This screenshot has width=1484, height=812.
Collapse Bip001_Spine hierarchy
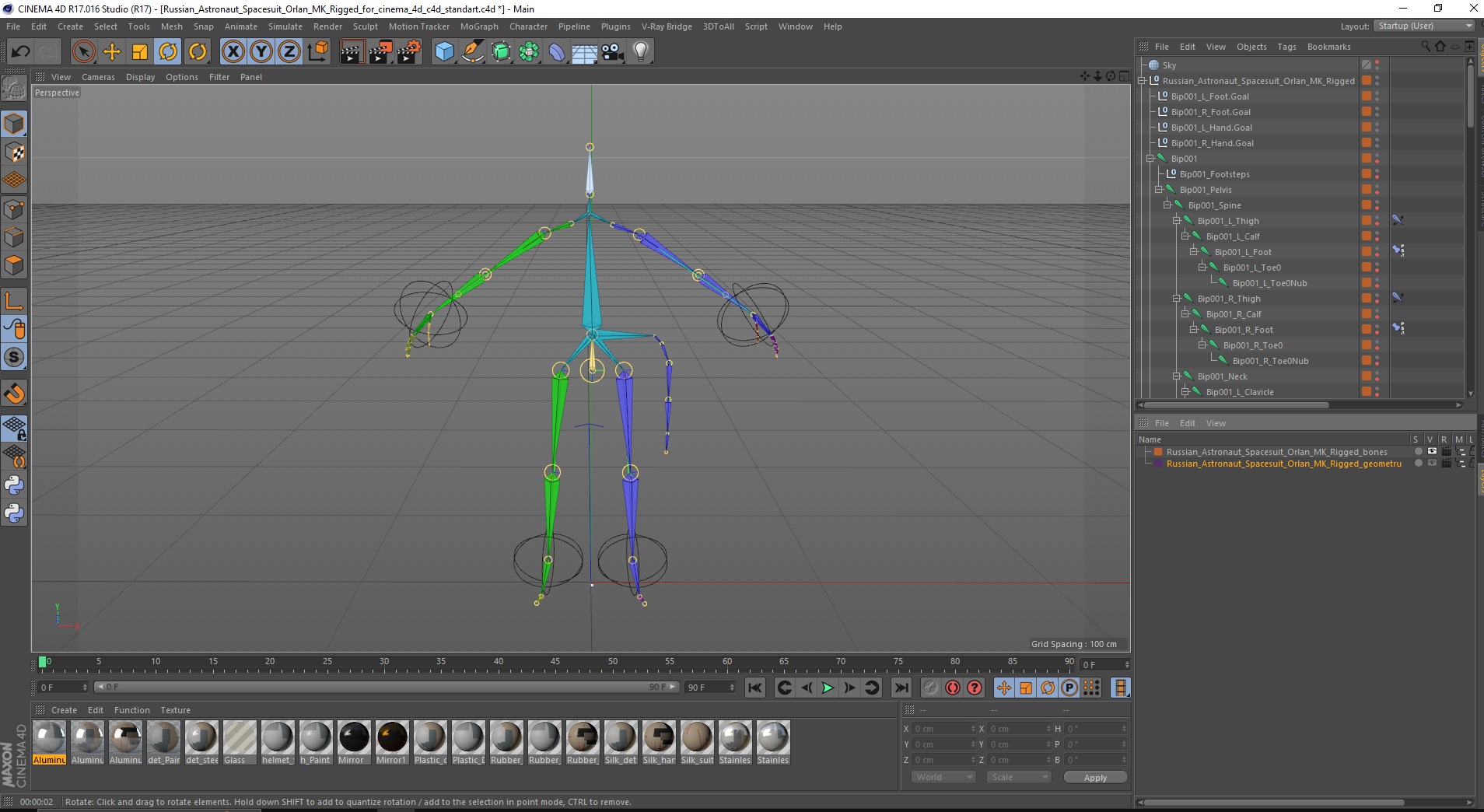point(1167,205)
